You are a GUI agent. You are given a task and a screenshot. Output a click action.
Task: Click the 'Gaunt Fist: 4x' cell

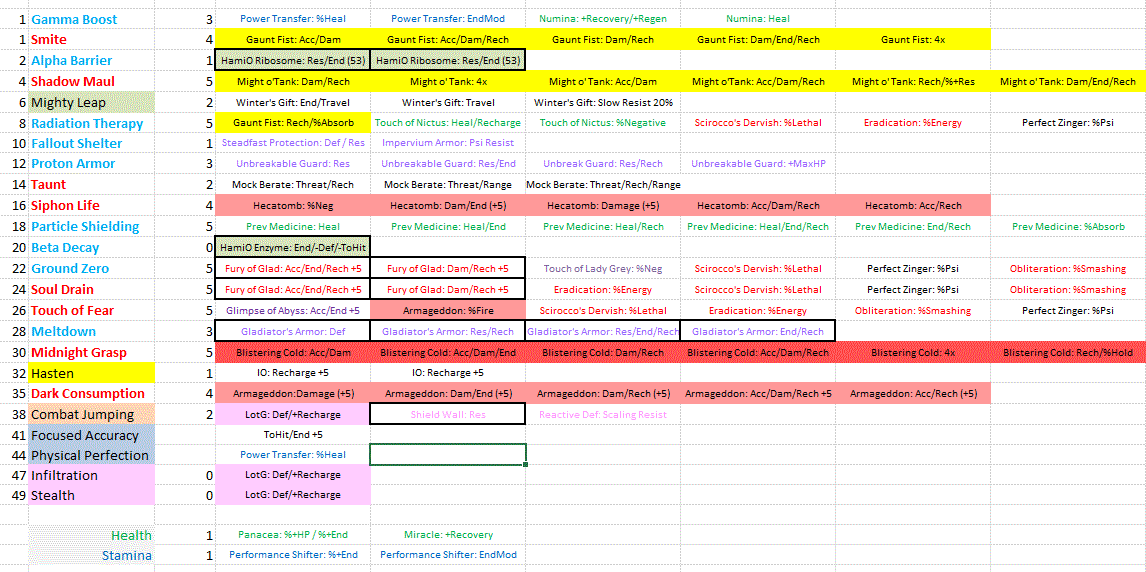(912, 40)
